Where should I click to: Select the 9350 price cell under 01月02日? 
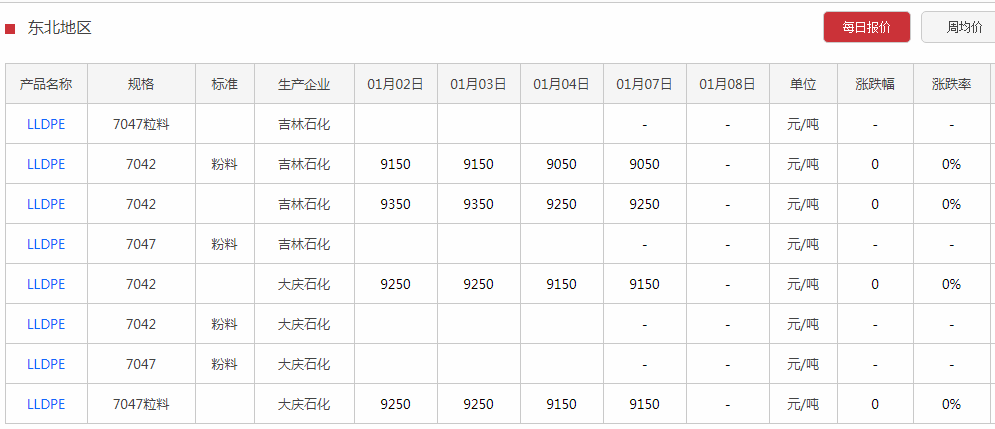pos(395,204)
